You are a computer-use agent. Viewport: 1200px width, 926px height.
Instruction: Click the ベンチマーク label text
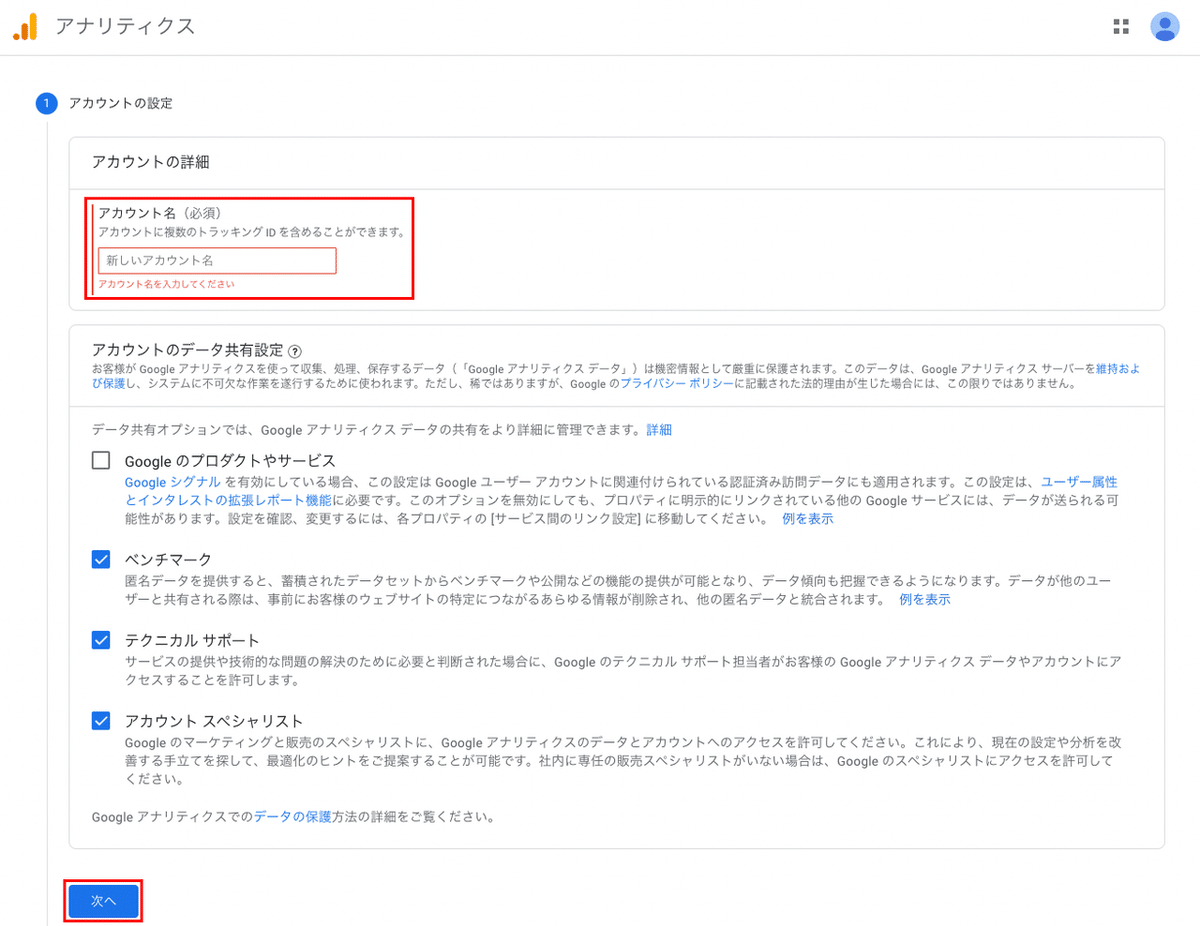(x=168, y=560)
